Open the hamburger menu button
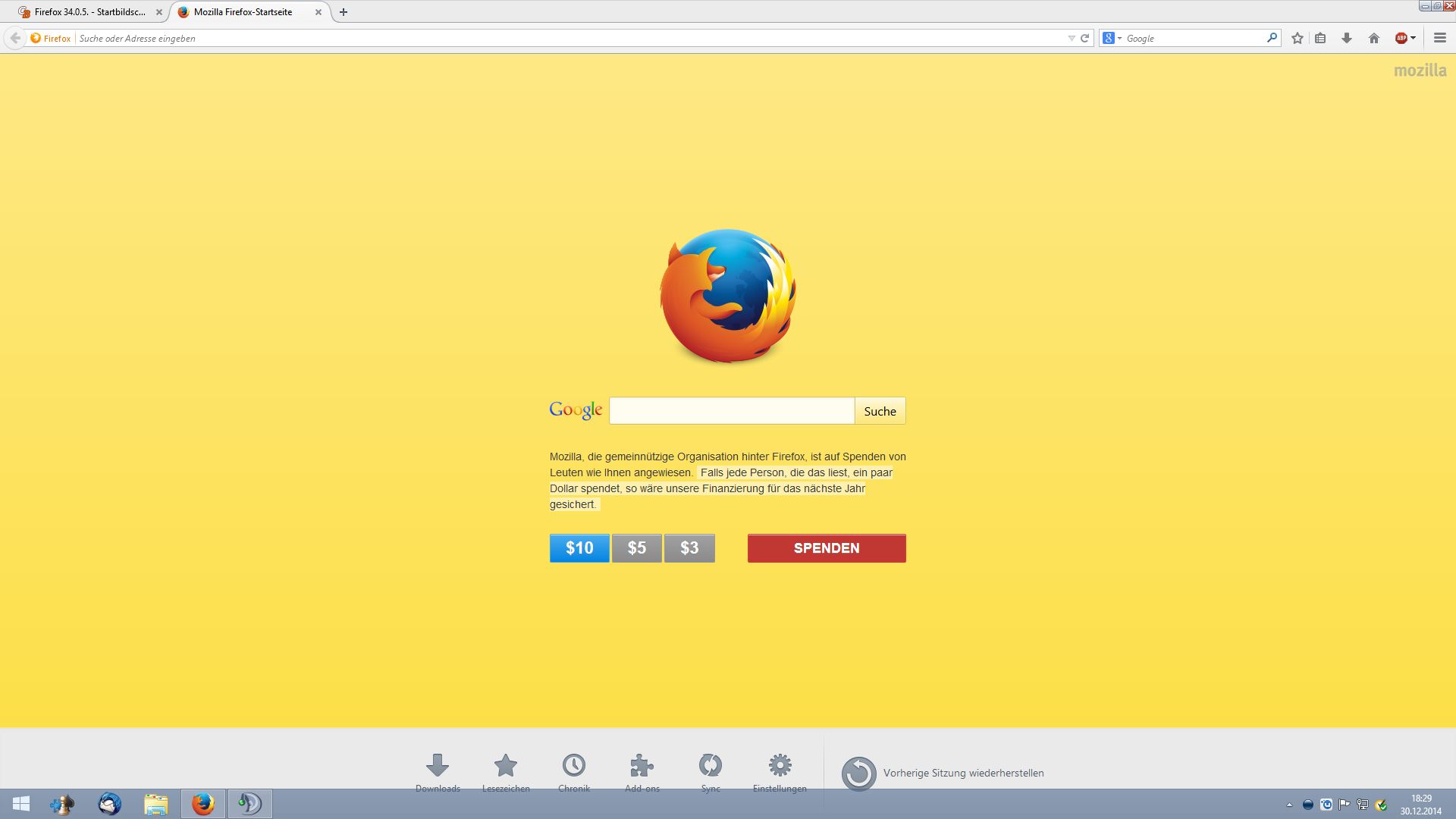 [1439, 38]
